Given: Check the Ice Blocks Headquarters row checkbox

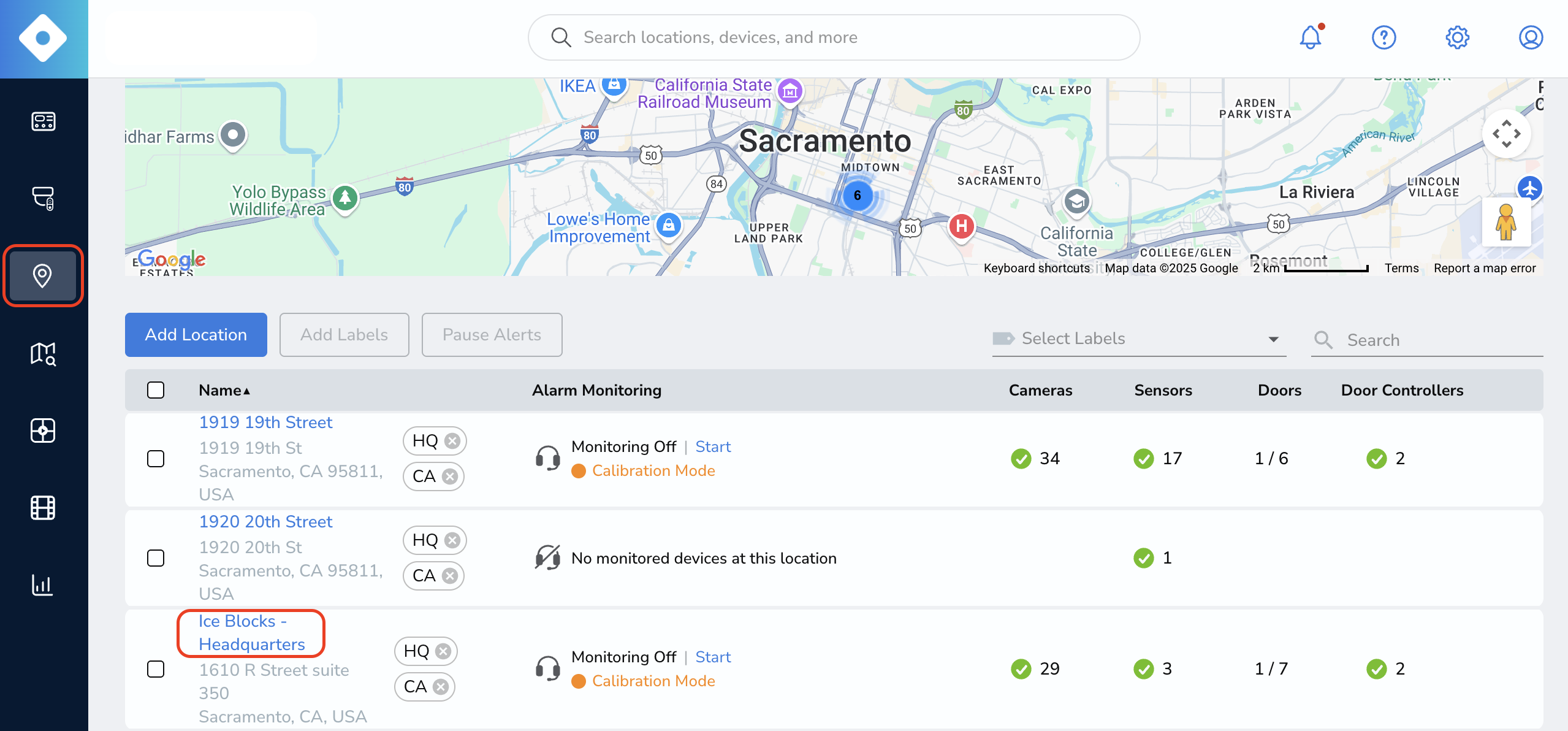Looking at the screenshot, I should pyautogui.click(x=156, y=669).
